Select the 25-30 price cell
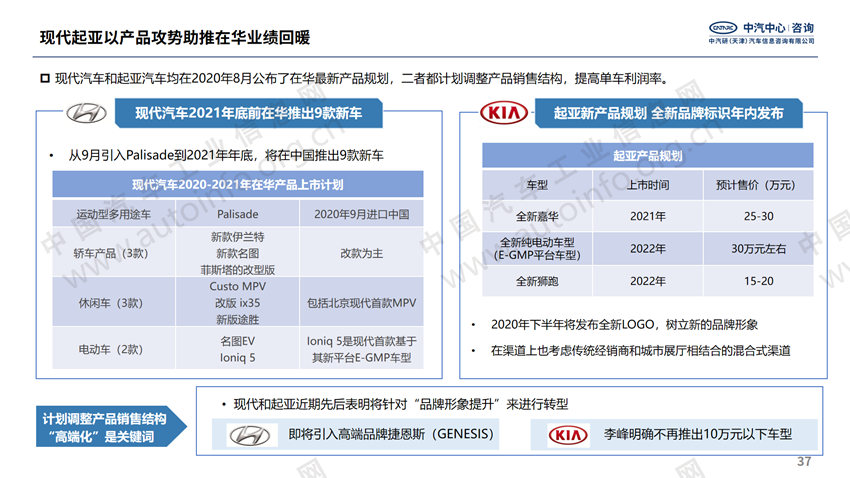 click(758, 216)
